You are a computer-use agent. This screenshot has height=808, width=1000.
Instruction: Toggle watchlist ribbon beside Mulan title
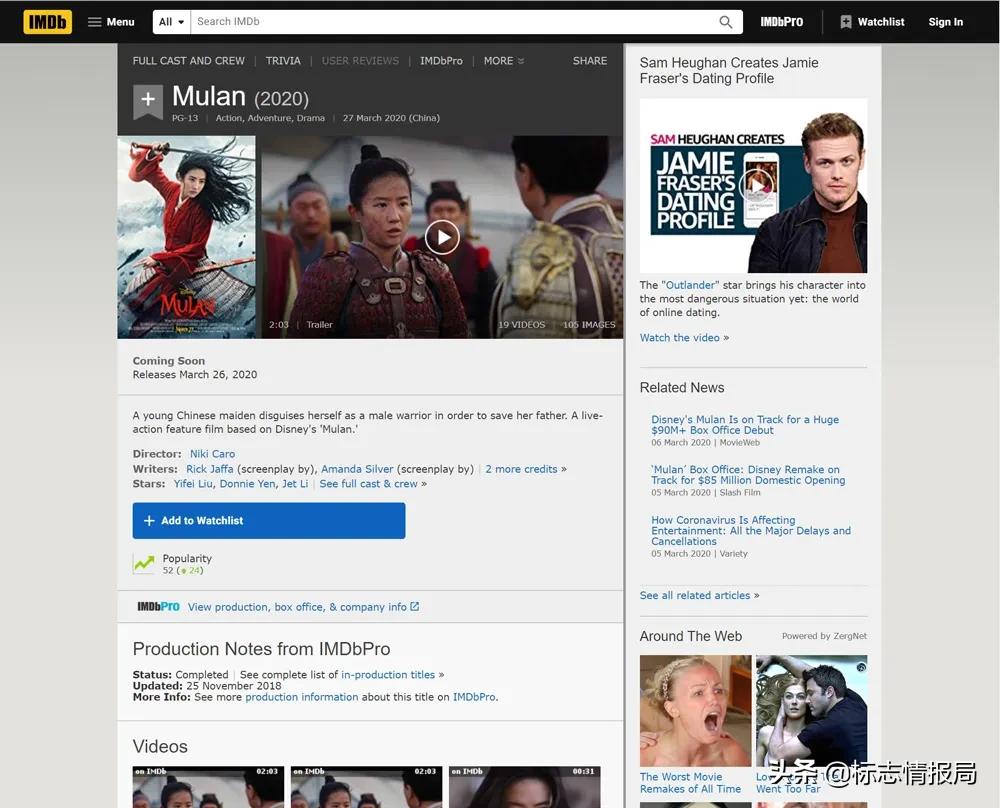[148, 101]
